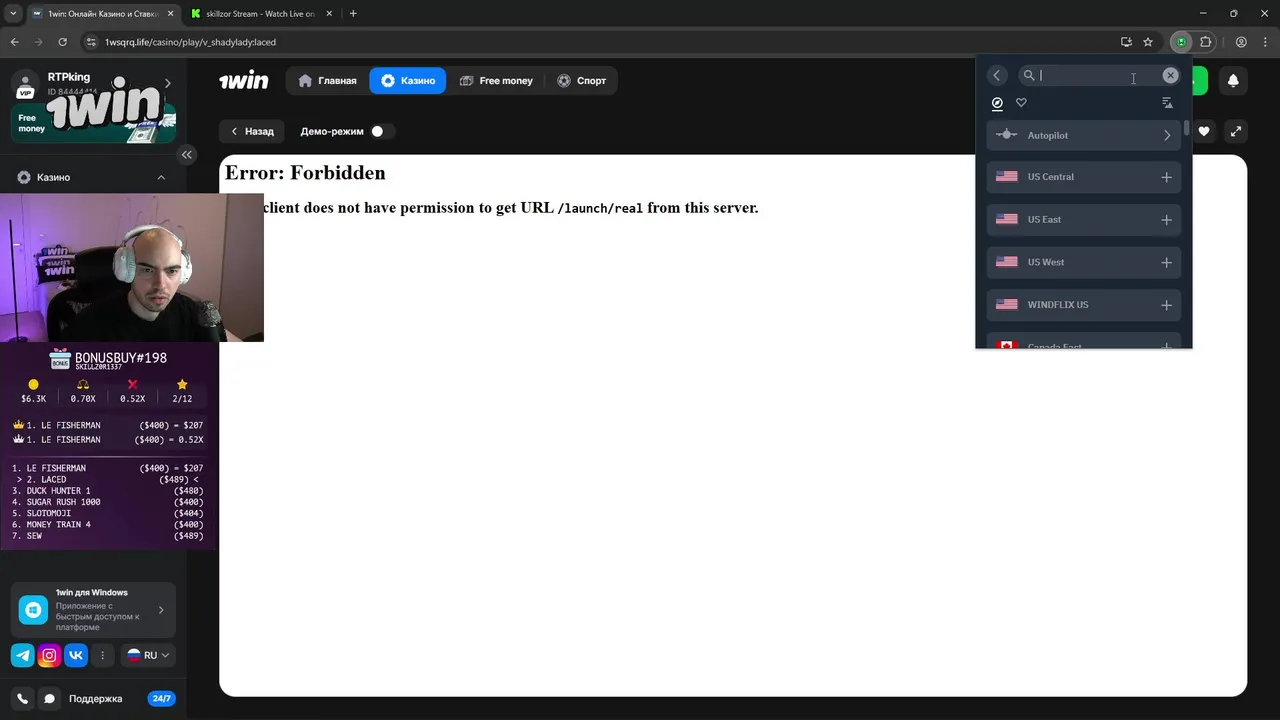Click the SUGAR RUSH 1000 row
The width and height of the screenshot is (1280, 720).
(108, 502)
